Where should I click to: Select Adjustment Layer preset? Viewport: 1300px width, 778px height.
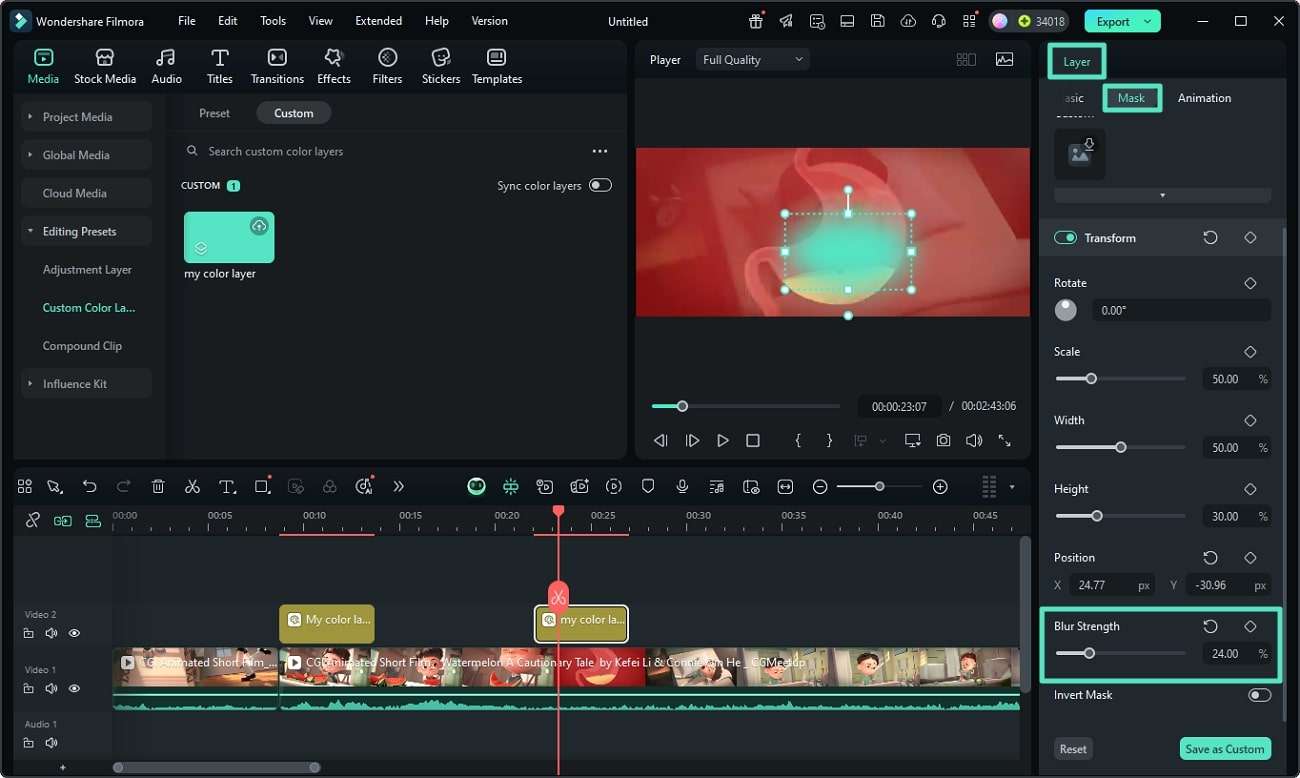tap(87, 270)
